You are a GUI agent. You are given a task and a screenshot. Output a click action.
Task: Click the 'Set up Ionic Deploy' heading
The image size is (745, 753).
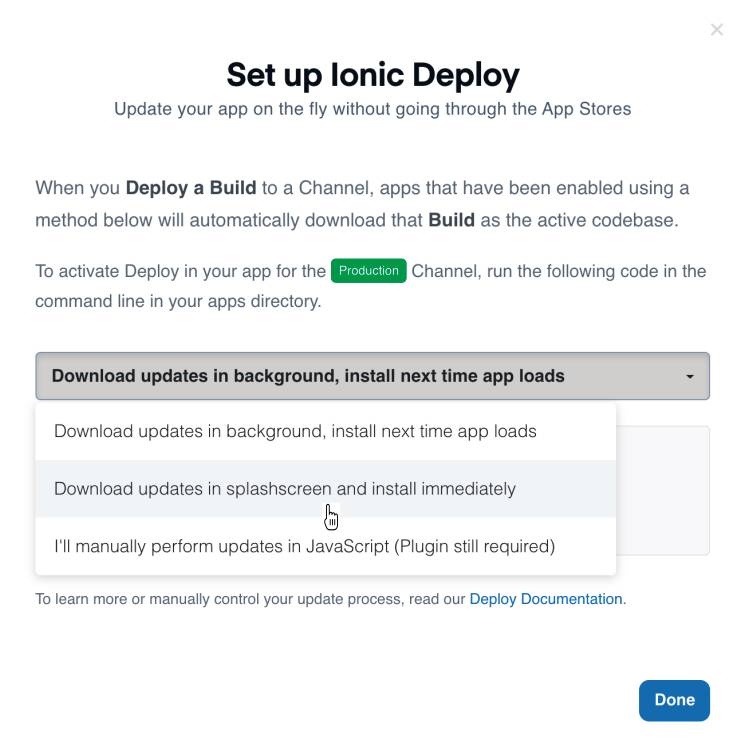373,75
